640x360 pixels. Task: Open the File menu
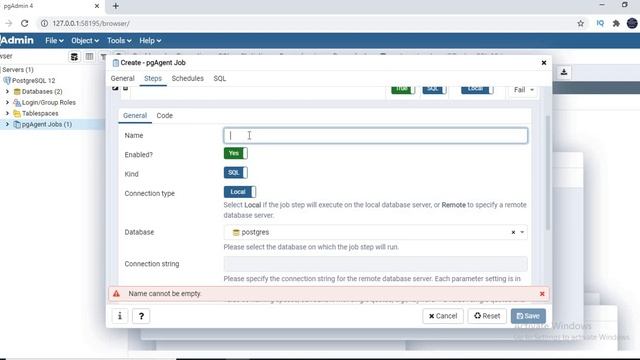tap(54, 41)
